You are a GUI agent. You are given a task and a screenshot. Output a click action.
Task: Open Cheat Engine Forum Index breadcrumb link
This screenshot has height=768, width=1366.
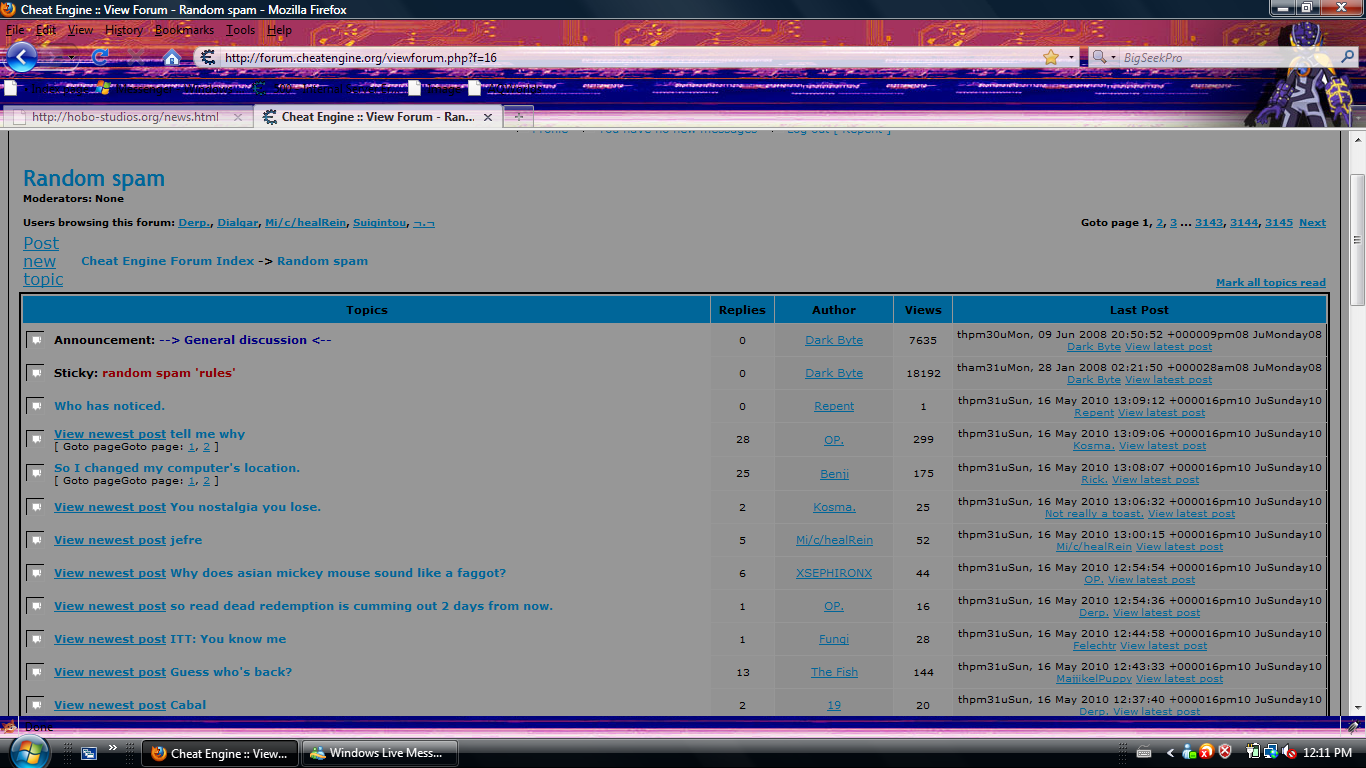(168, 261)
